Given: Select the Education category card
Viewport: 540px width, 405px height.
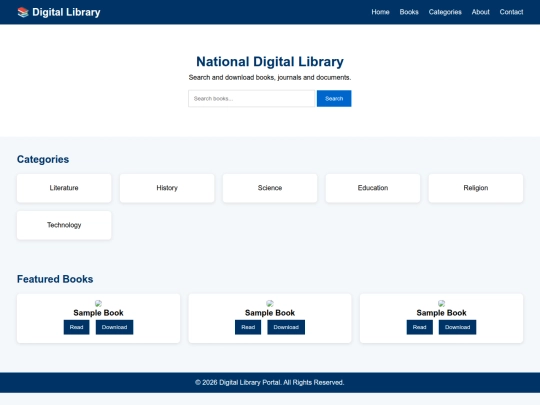Looking at the screenshot, I should [x=373, y=188].
